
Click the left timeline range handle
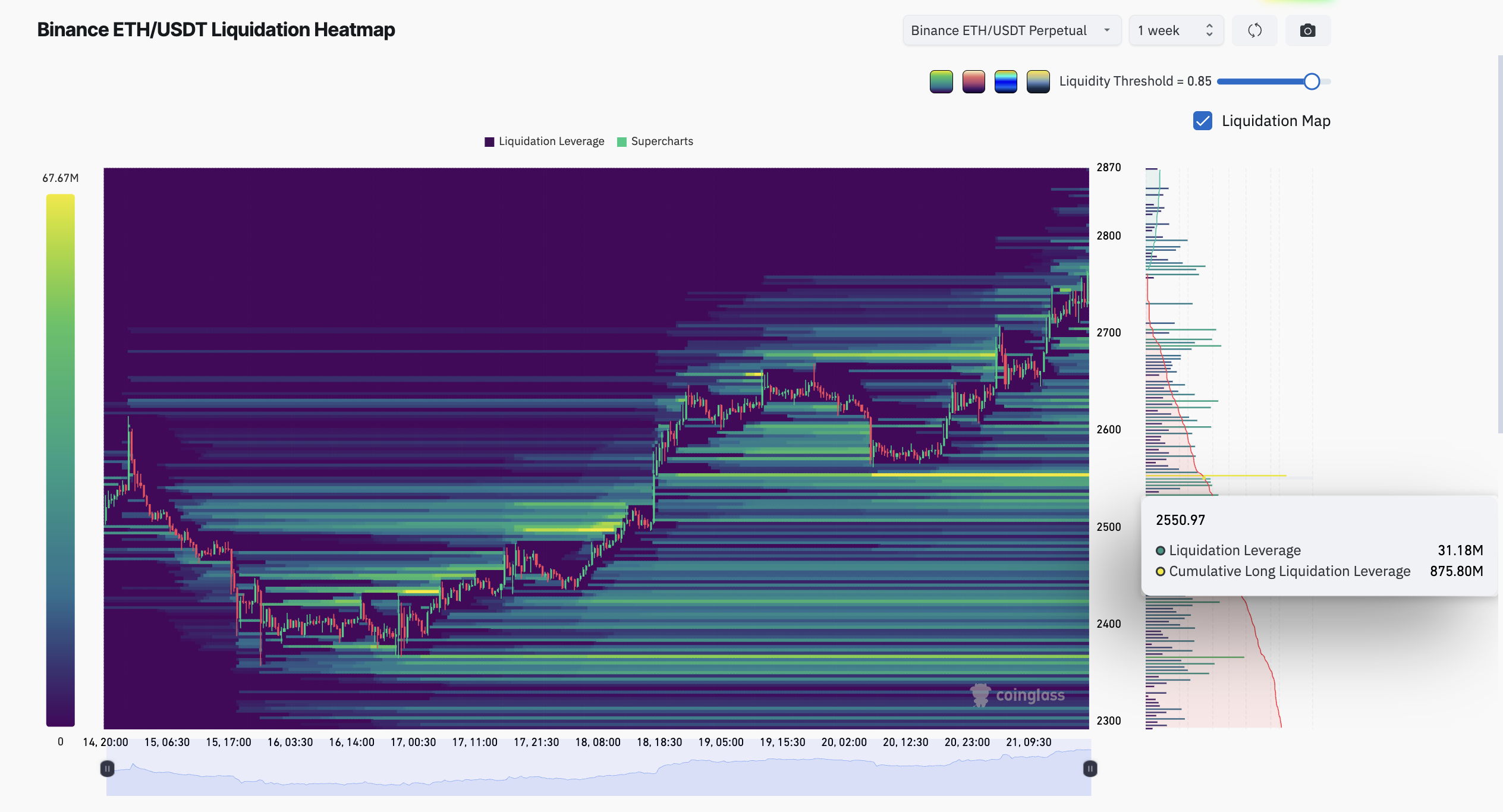tap(107, 769)
